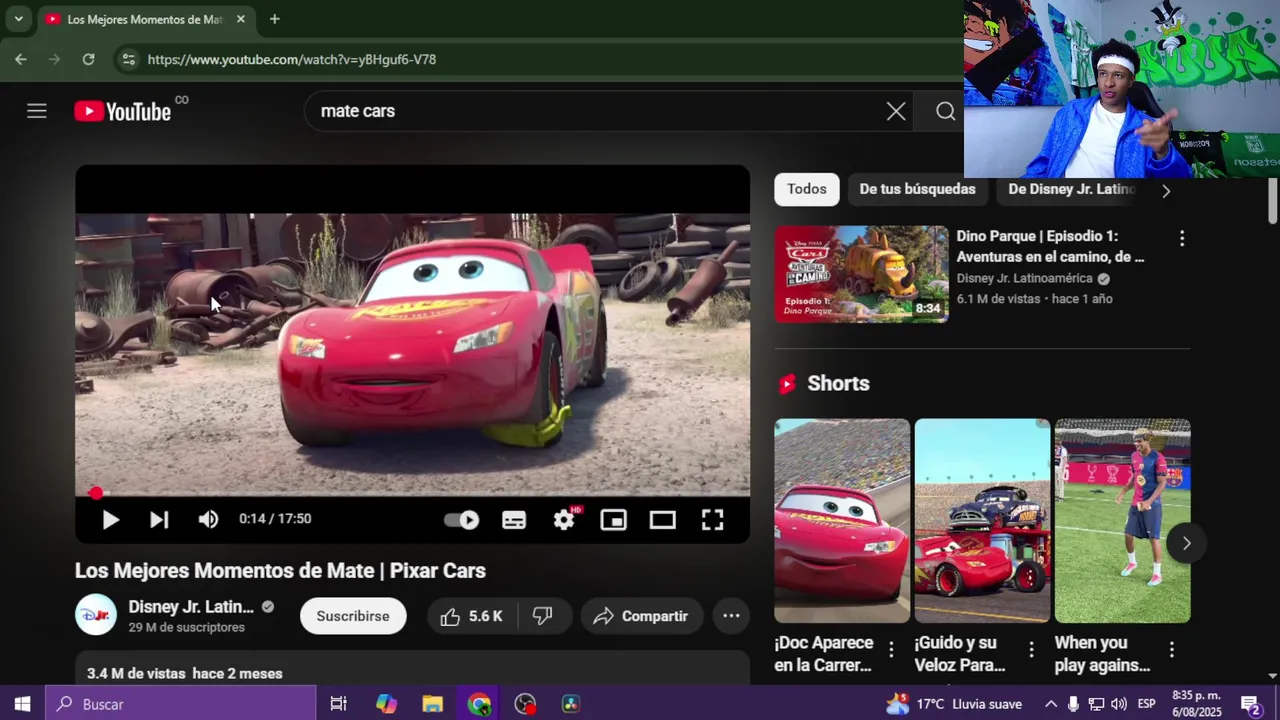Viewport: 1280px width, 720px height.
Task: Enable miniplayer mode
Action: [x=613, y=519]
